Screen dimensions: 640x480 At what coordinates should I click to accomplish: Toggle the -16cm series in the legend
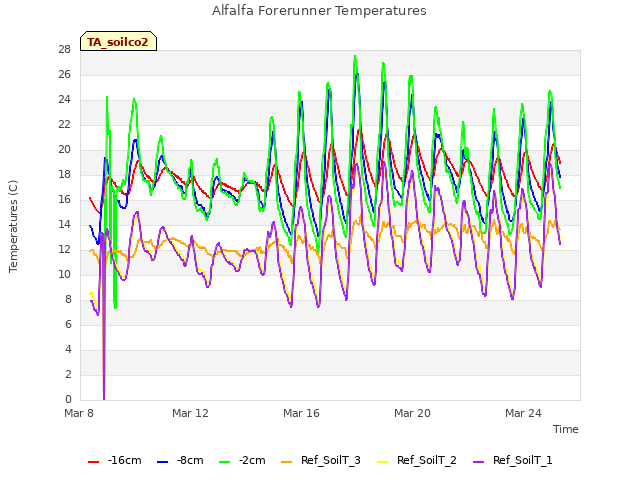point(115,461)
